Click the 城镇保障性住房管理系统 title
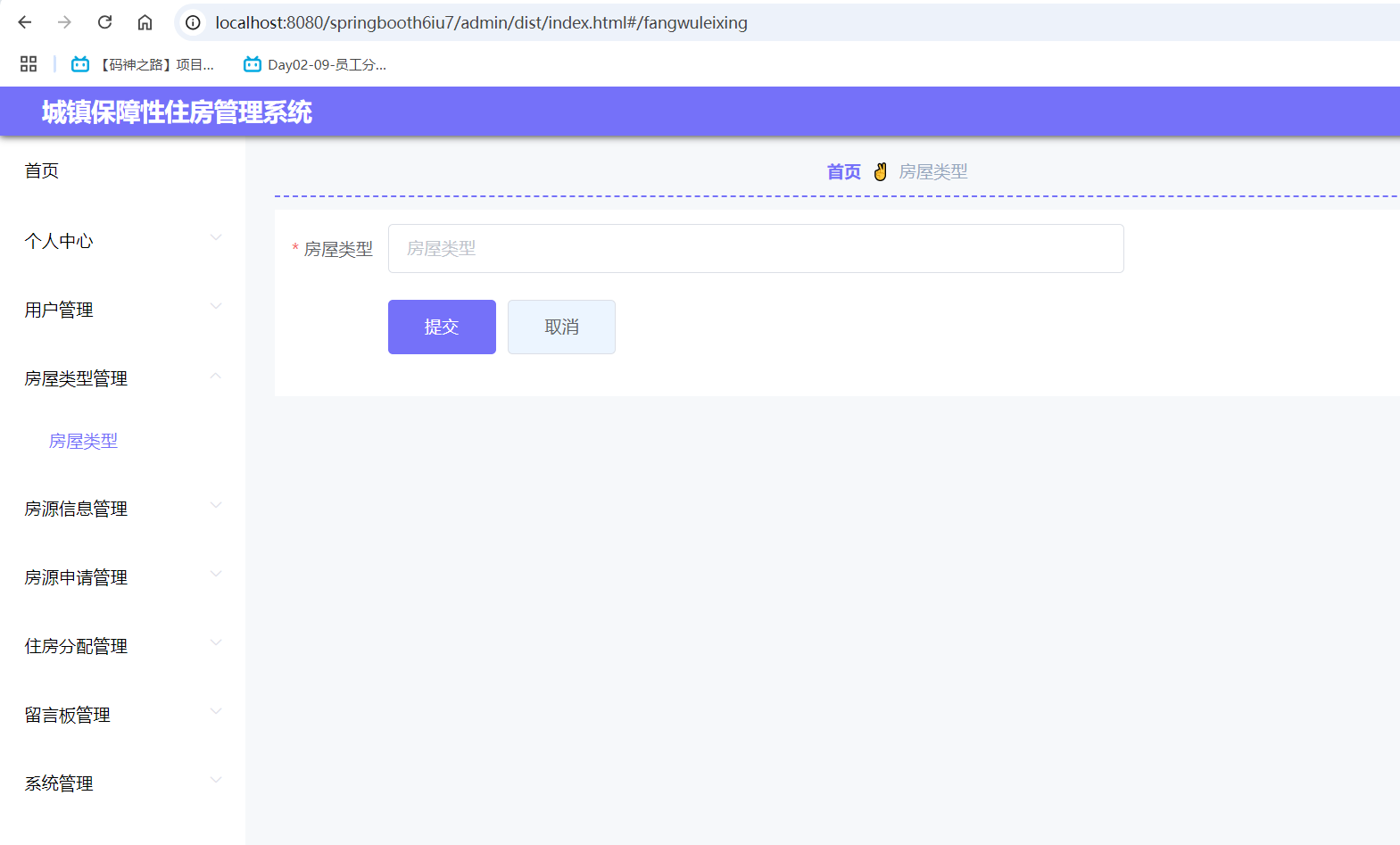1400x845 pixels. [x=177, y=112]
